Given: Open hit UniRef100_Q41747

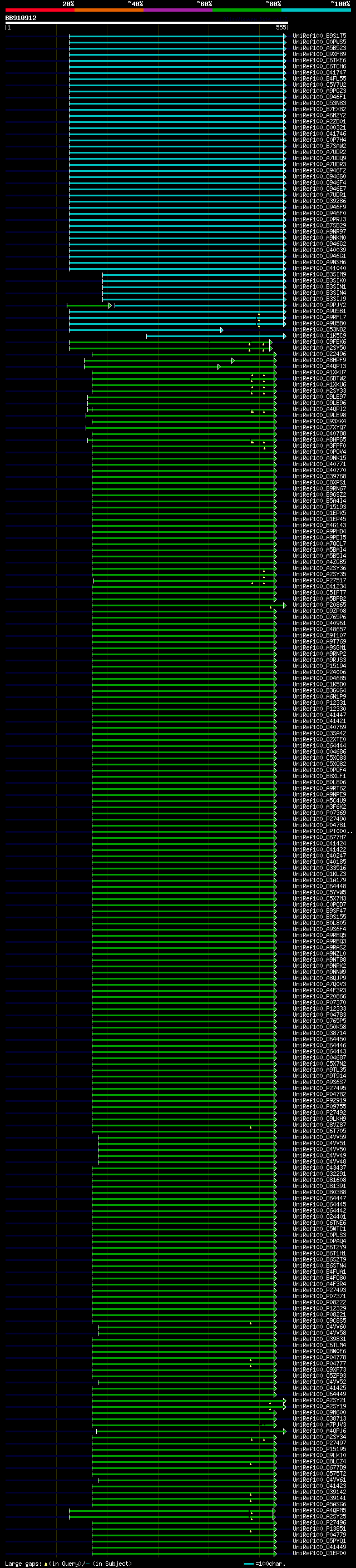Looking at the screenshot, I should [x=319, y=72].
